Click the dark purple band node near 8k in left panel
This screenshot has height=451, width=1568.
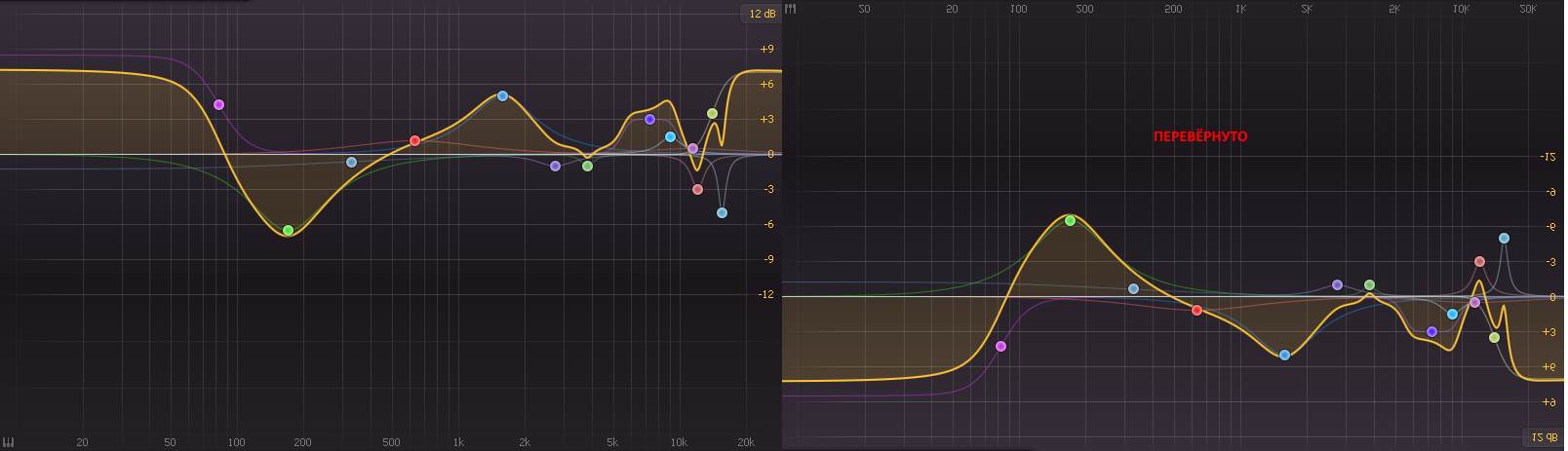point(650,120)
